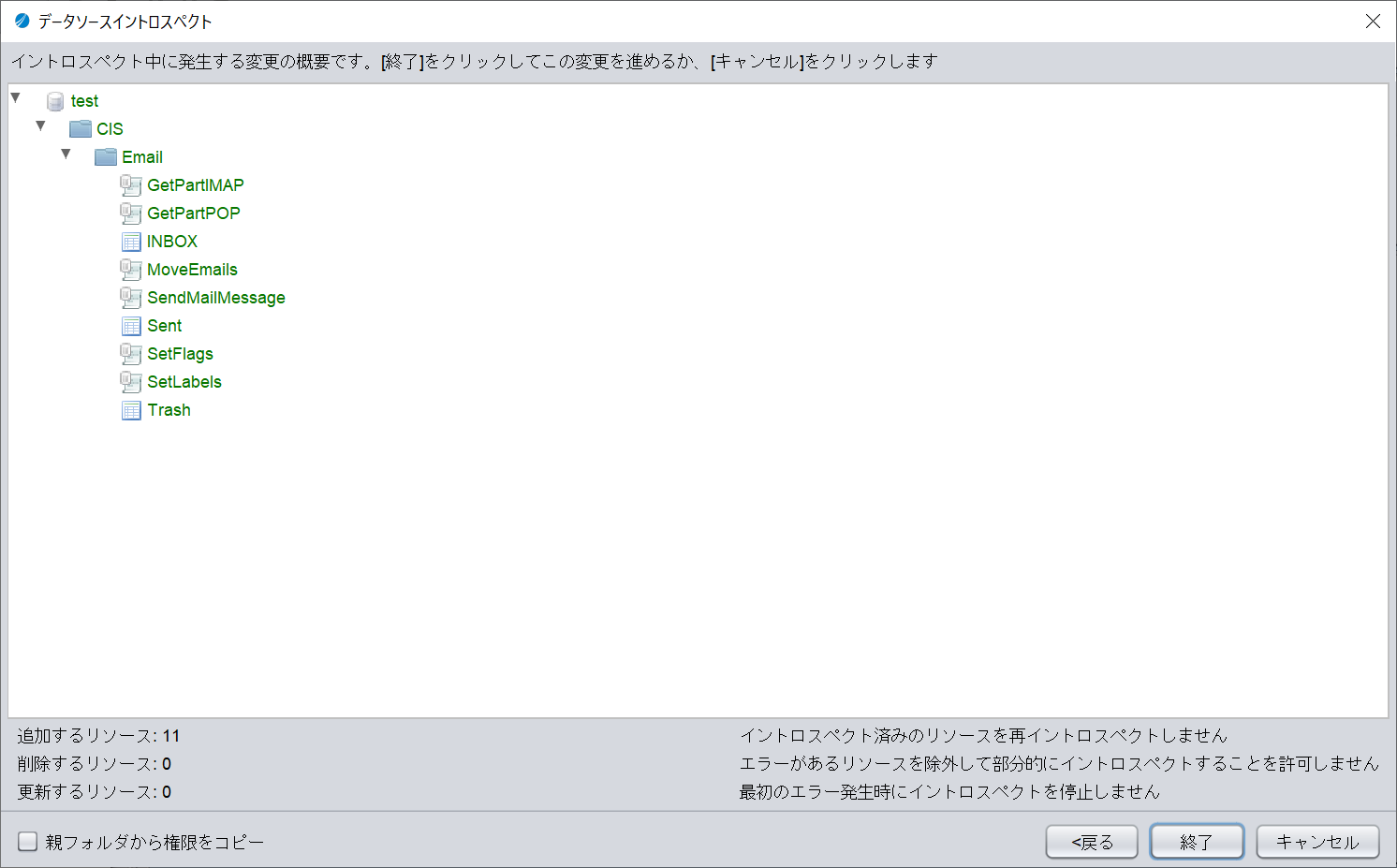Image resolution: width=1397 pixels, height=868 pixels.
Task: Close the データソースイントロスペクト dialog
Action: 1373,21
